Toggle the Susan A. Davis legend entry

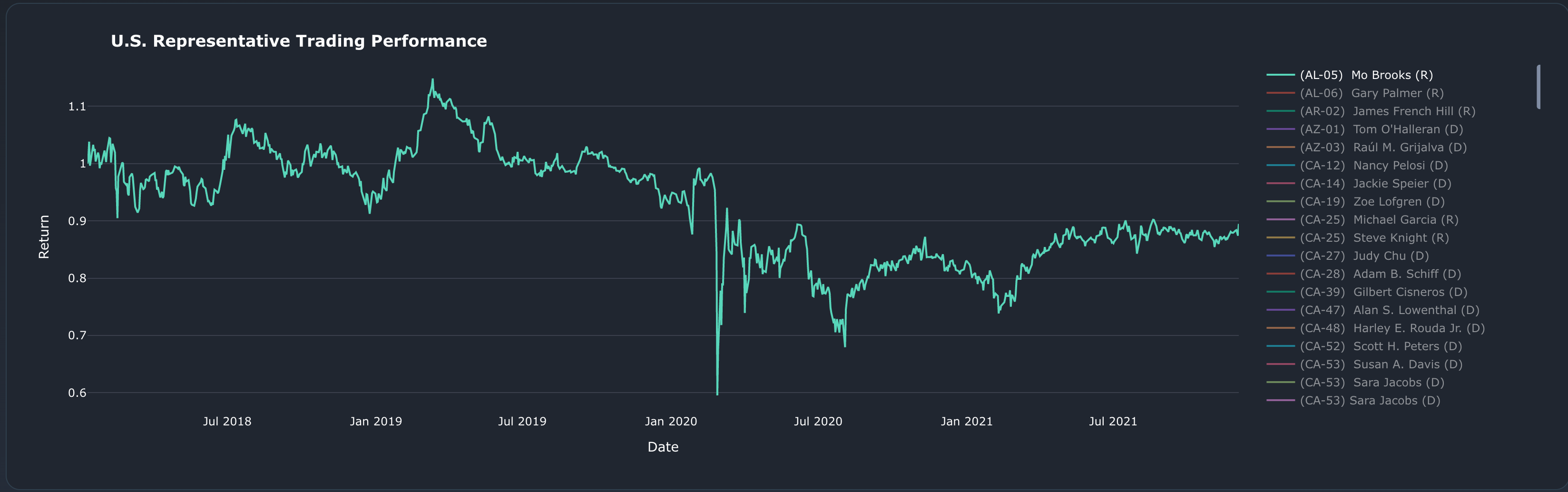1364,364
